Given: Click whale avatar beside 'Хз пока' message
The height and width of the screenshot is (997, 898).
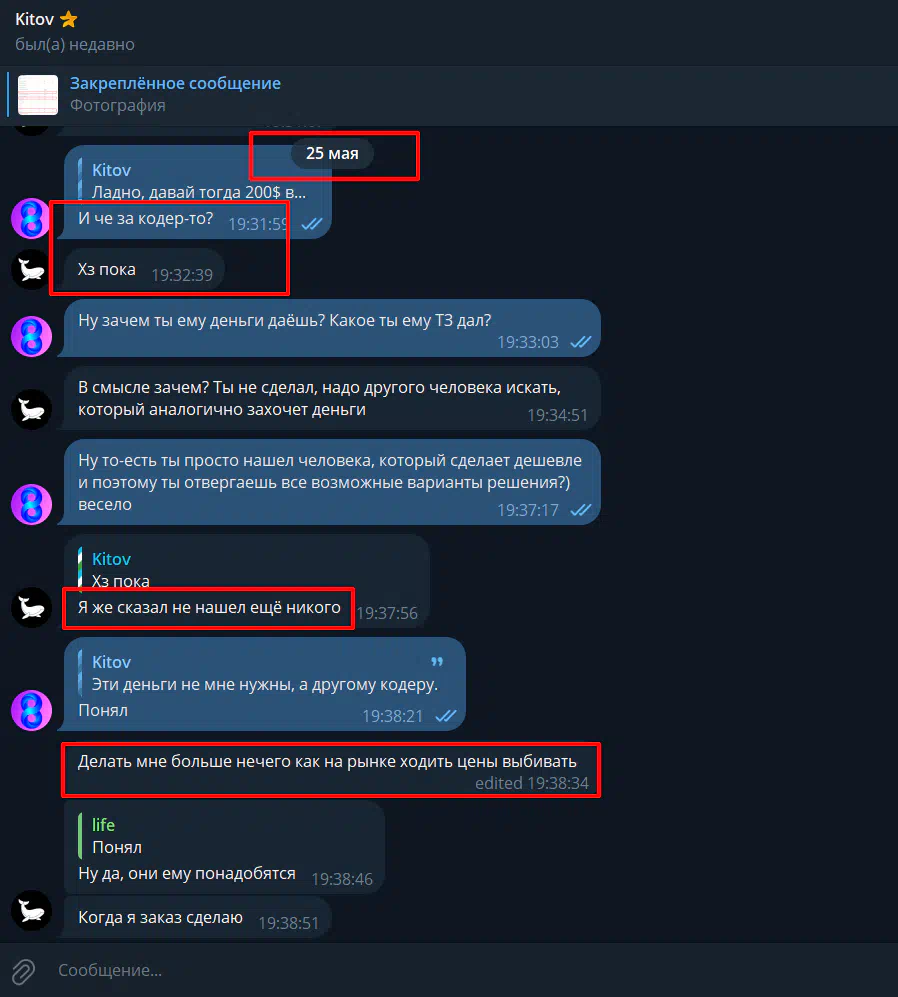Looking at the screenshot, I should tap(31, 270).
